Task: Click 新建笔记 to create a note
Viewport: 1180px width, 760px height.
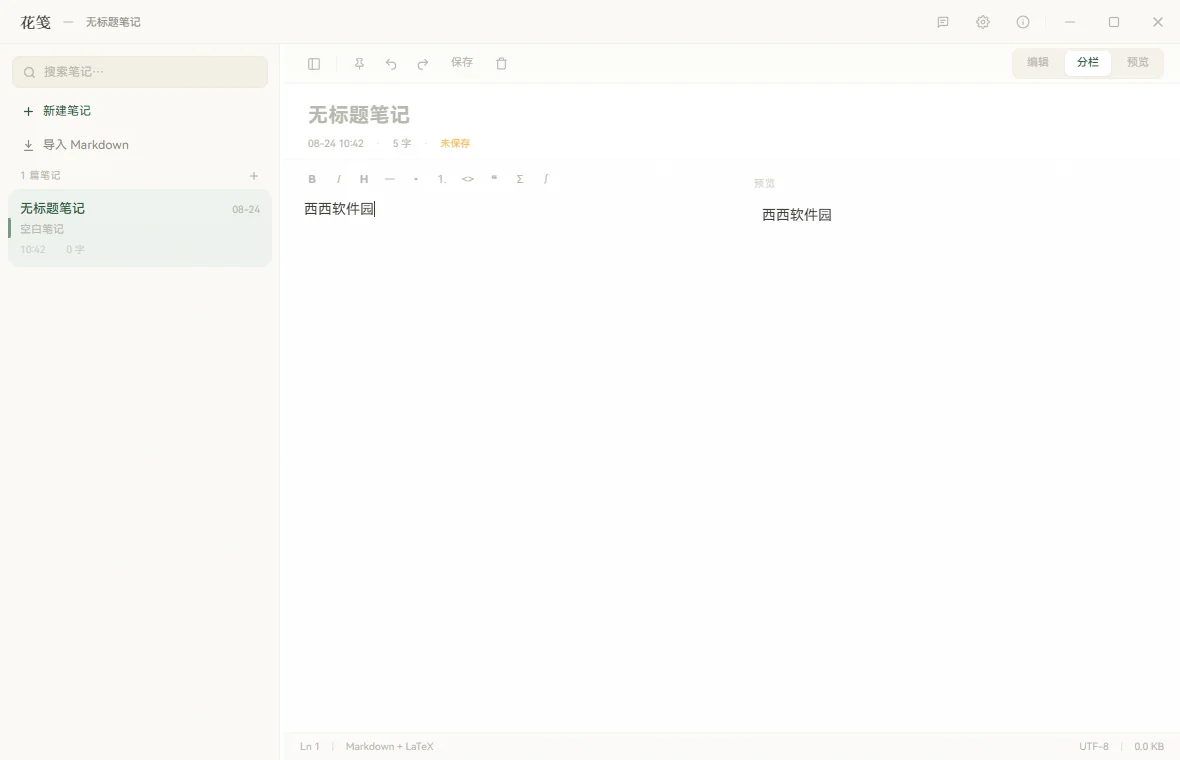Action: 57,111
